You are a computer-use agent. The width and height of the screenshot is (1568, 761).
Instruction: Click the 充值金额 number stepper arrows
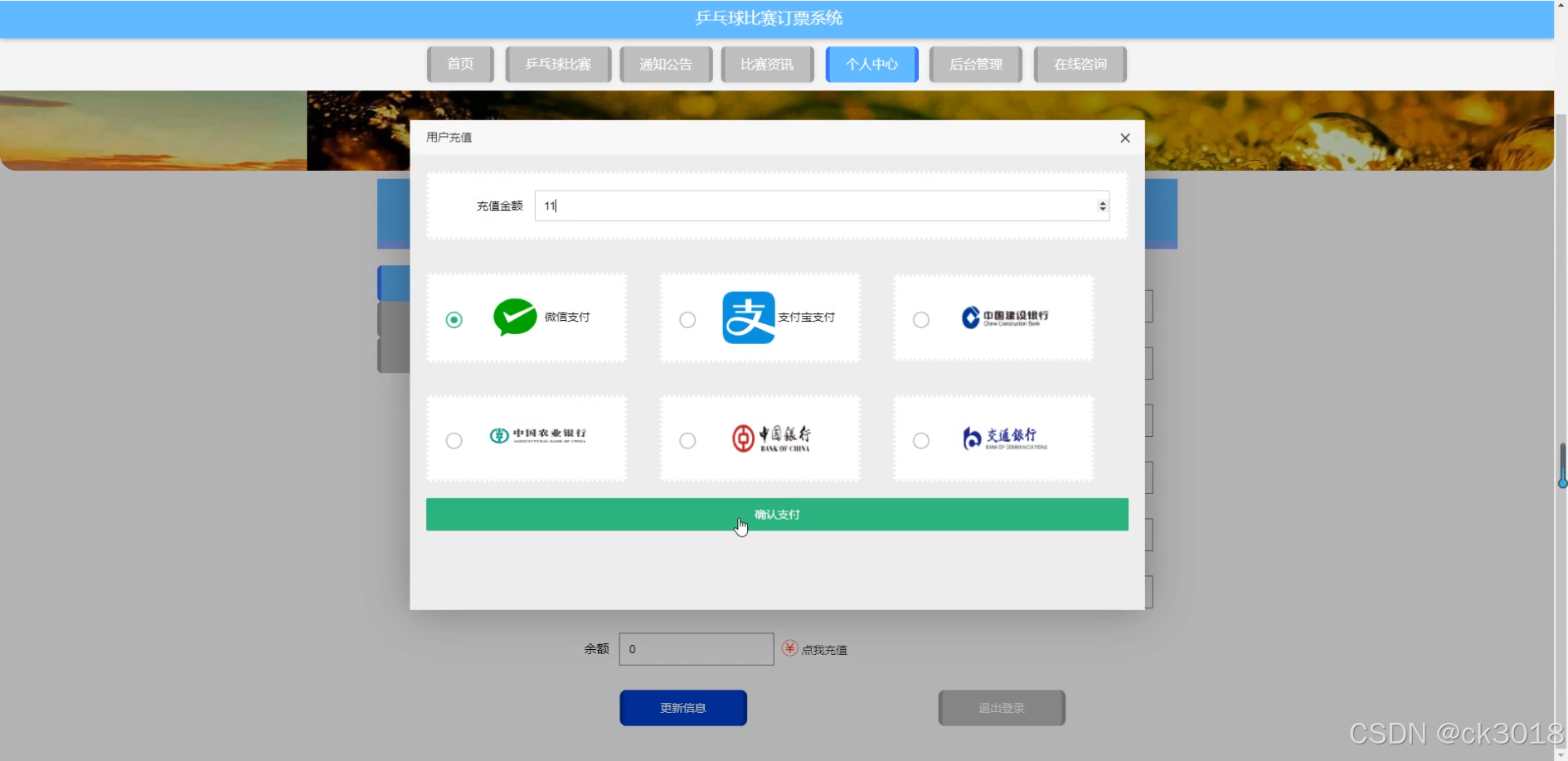pyautogui.click(x=1102, y=206)
